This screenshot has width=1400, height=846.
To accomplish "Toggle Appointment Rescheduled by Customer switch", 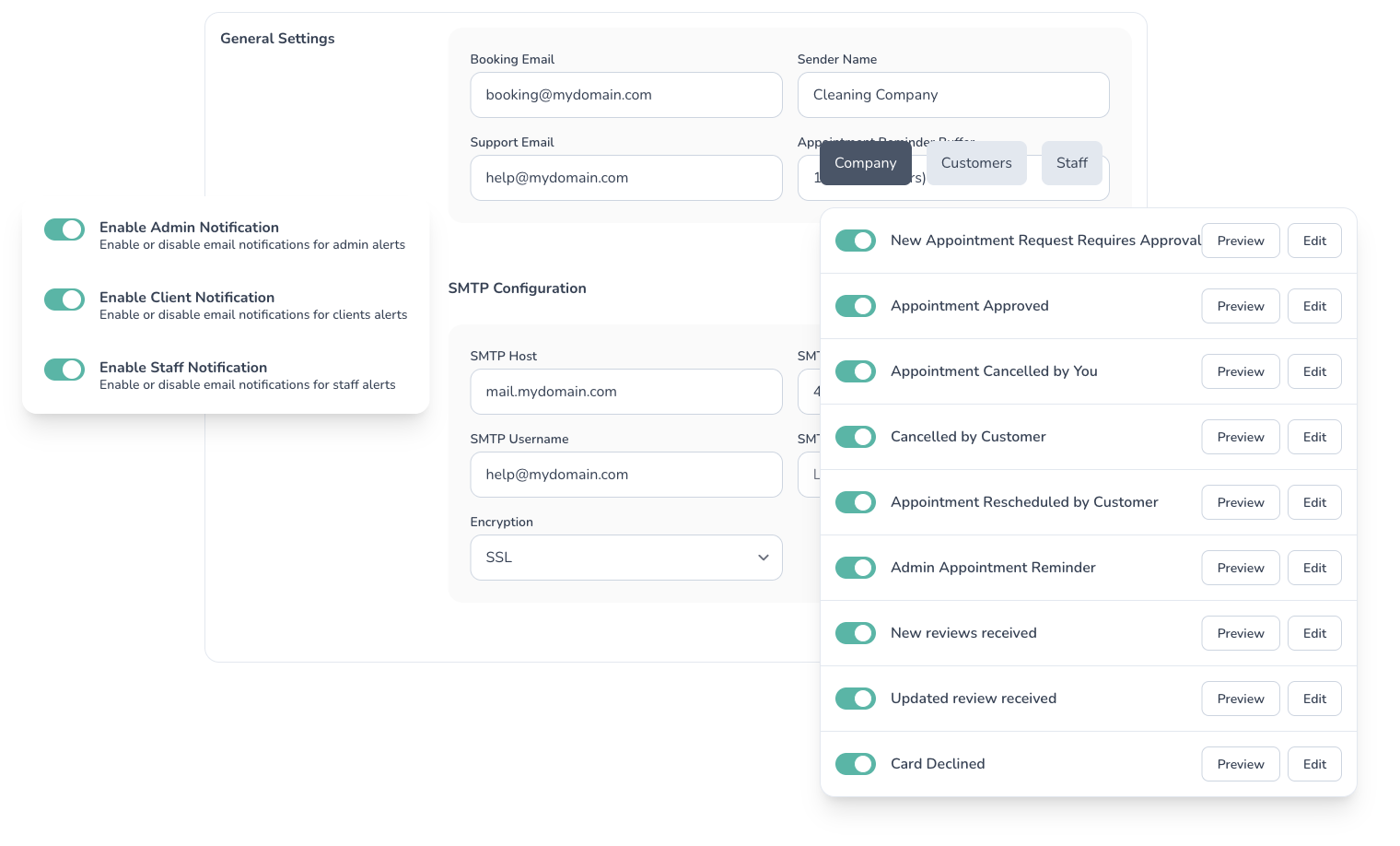I will click(856, 502).
